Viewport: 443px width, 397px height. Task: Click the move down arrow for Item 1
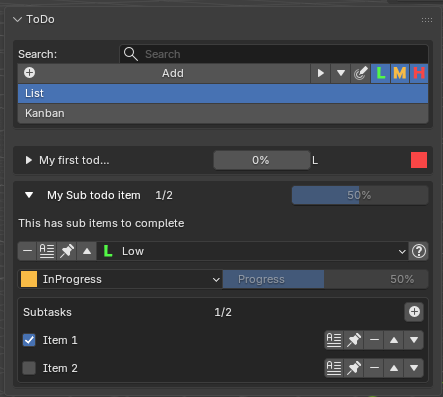414,340
